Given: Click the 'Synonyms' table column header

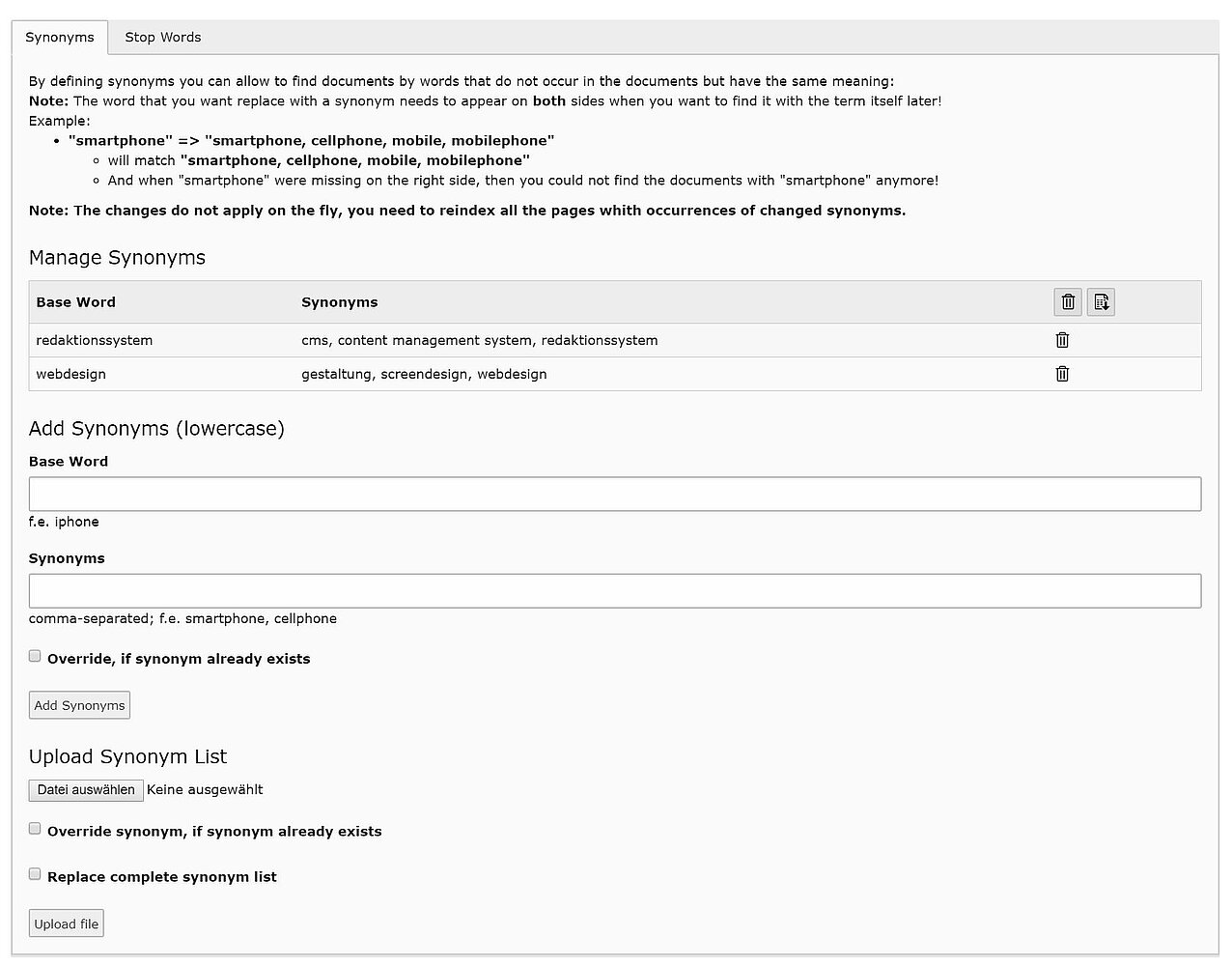Looking at the screenshot, I should pyautogui.click(x=340, y=302).
